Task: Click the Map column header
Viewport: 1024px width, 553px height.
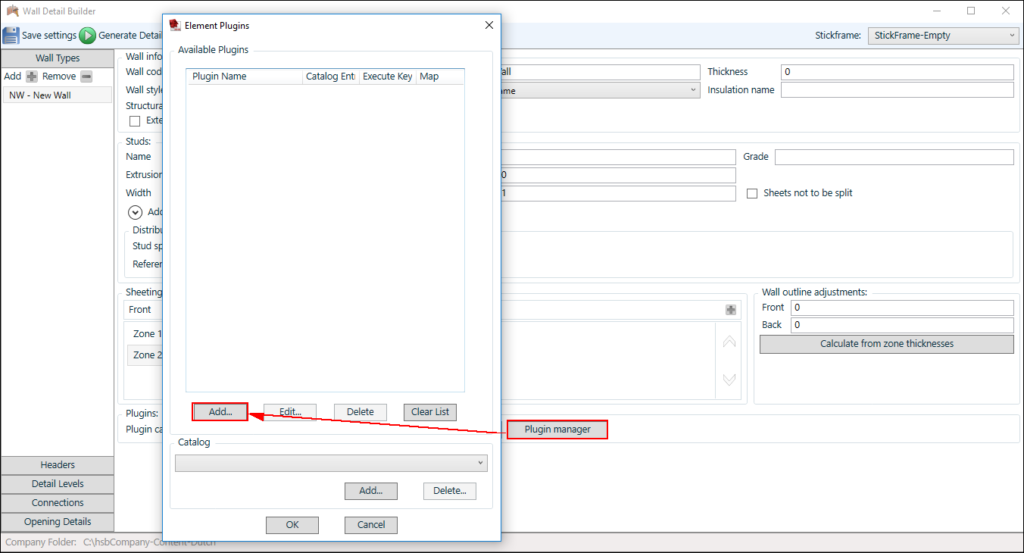Action: [x=440, y=76]
